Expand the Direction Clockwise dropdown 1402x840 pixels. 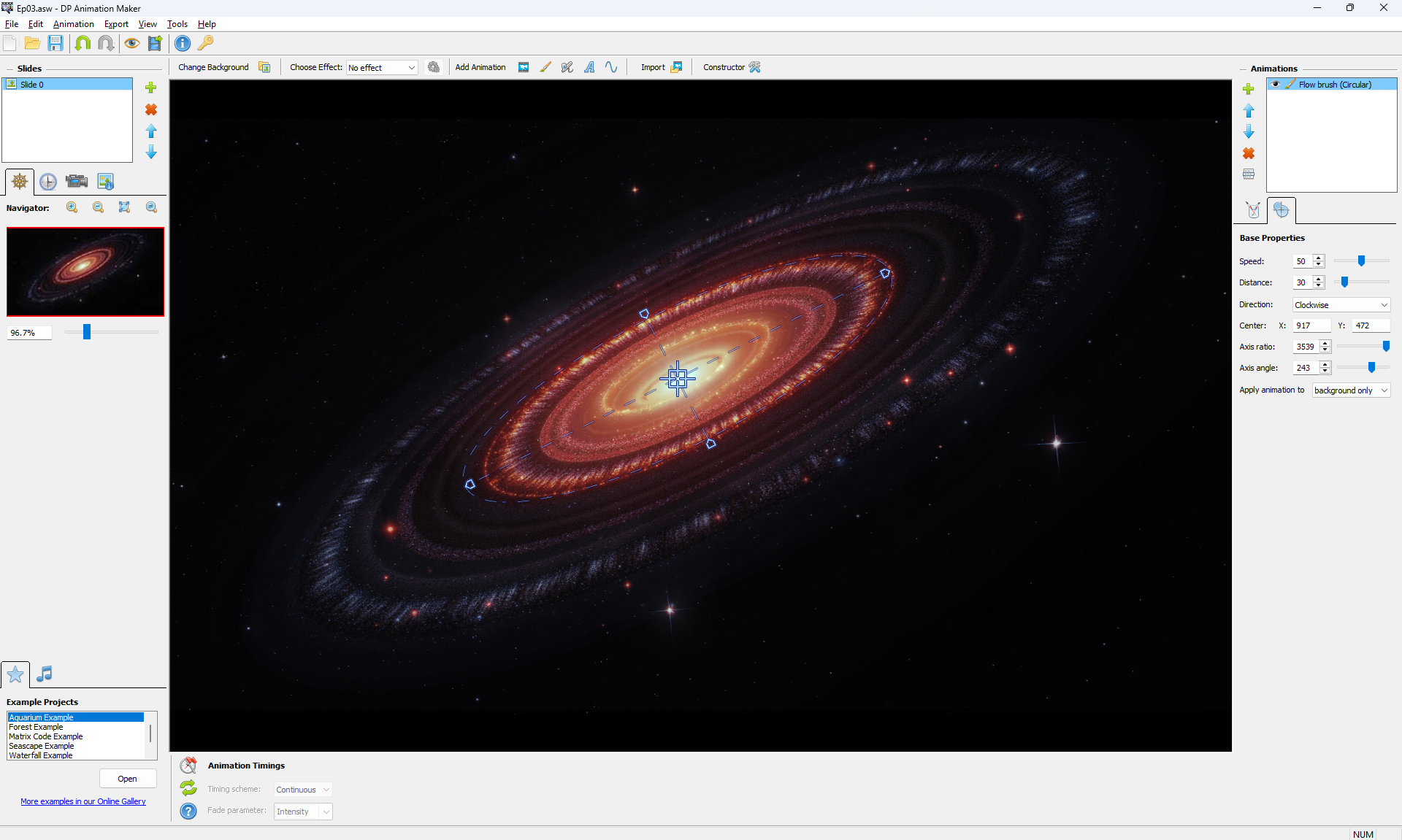tap(1341, 305)
